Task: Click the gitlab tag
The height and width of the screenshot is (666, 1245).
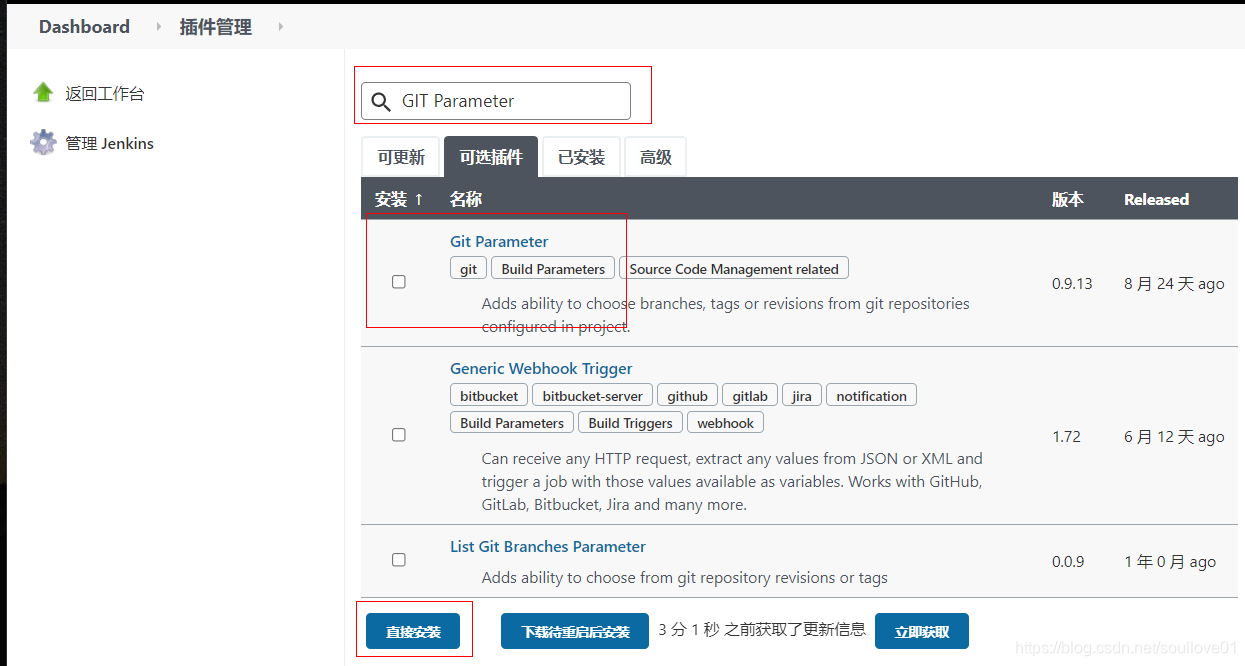Action: click(750, 396)
